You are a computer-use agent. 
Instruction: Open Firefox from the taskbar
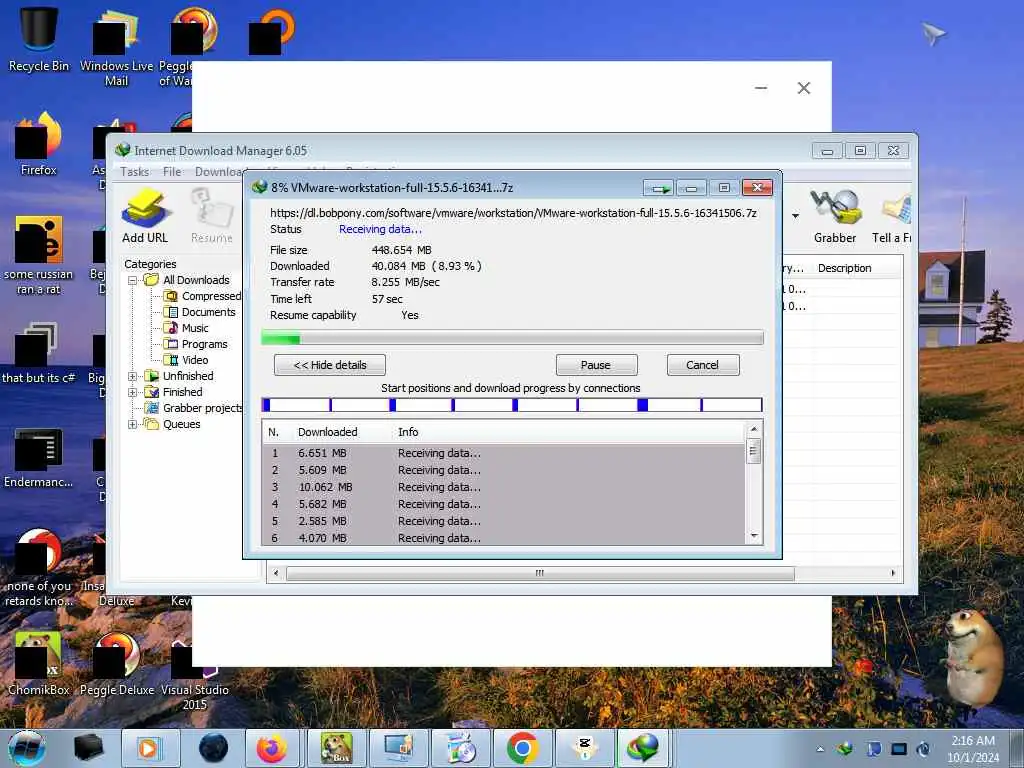(272, 748)
